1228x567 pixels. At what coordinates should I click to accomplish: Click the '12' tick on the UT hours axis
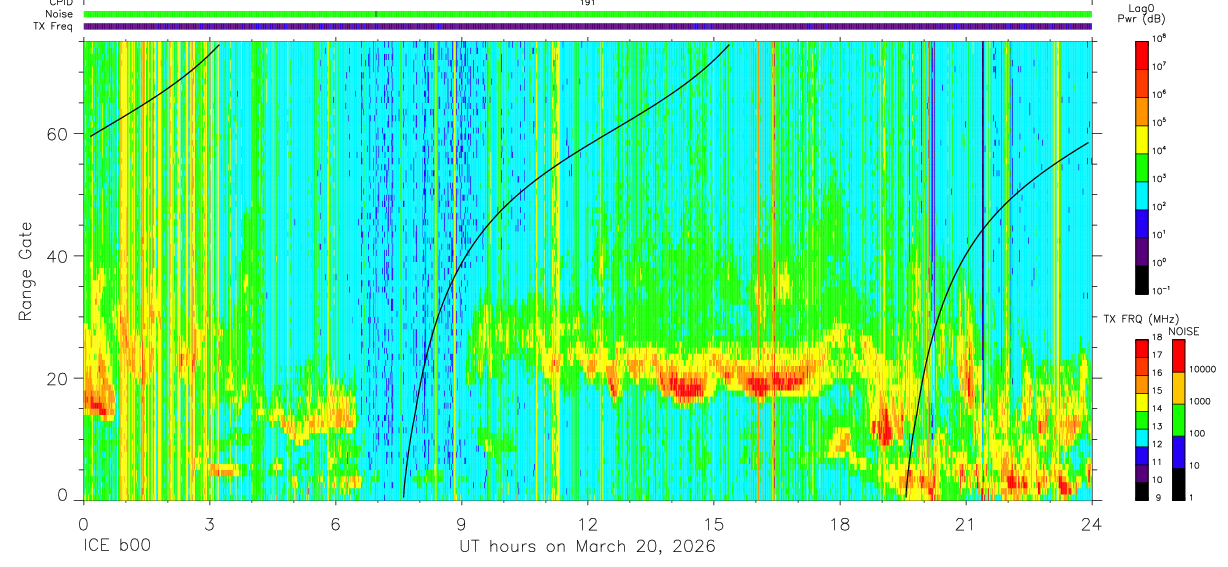point(587,523)
